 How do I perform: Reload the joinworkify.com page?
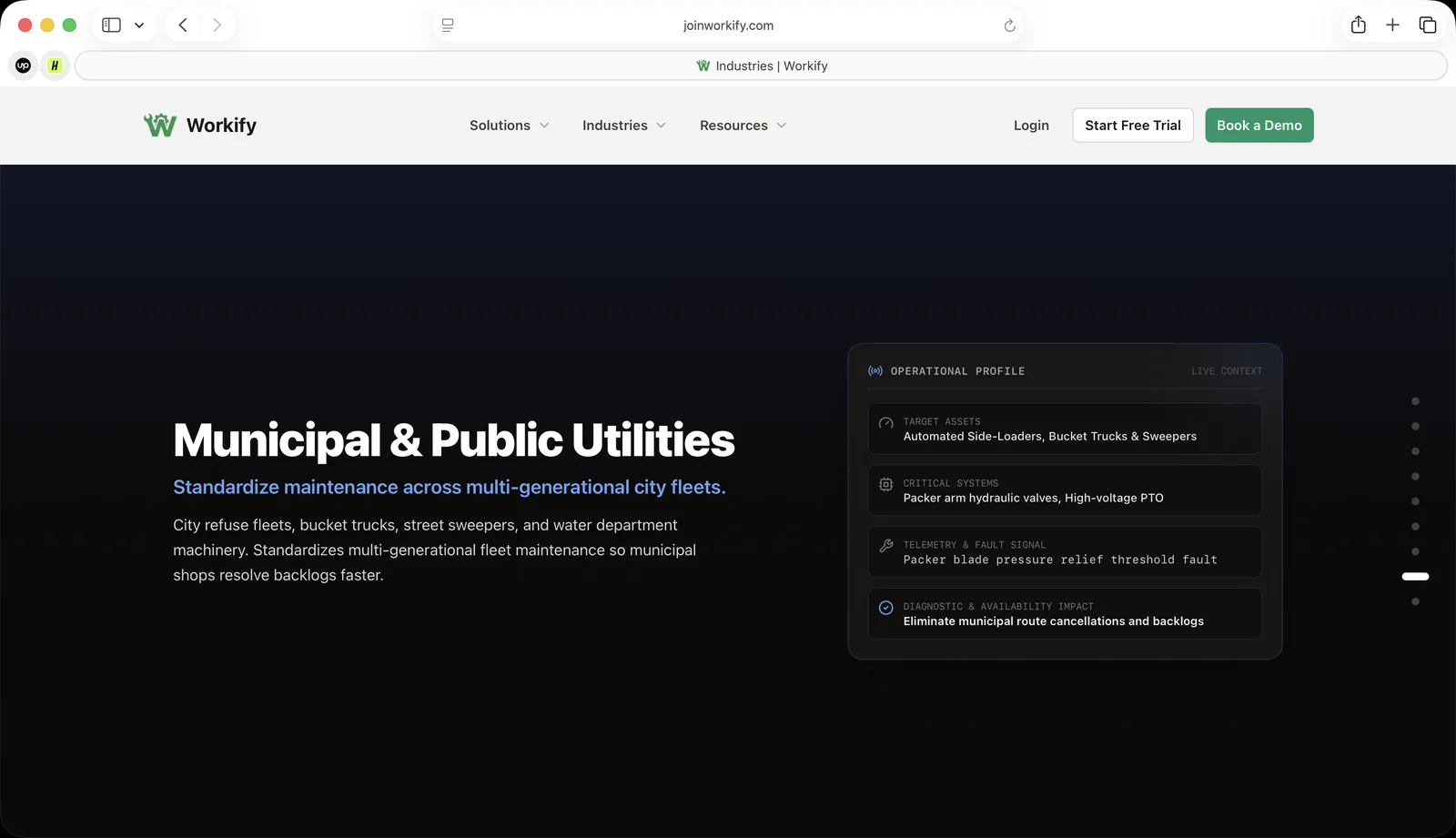(x=1009, y=25)
